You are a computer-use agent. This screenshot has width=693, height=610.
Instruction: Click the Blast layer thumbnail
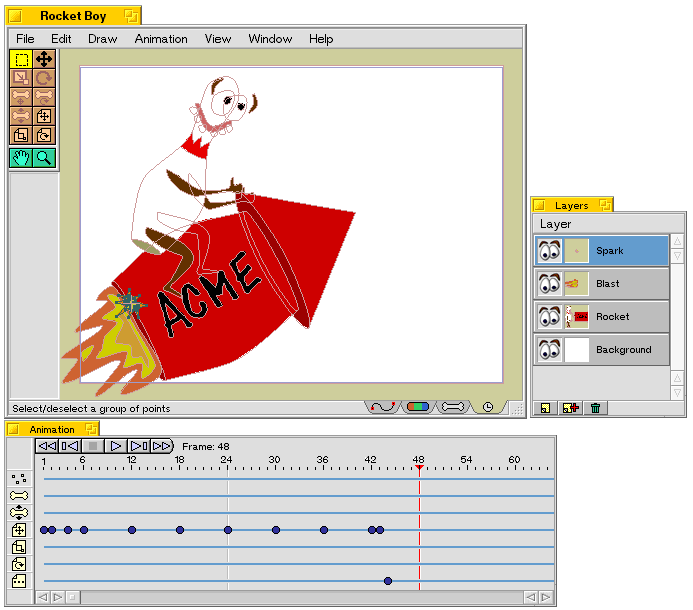(577, 284)
